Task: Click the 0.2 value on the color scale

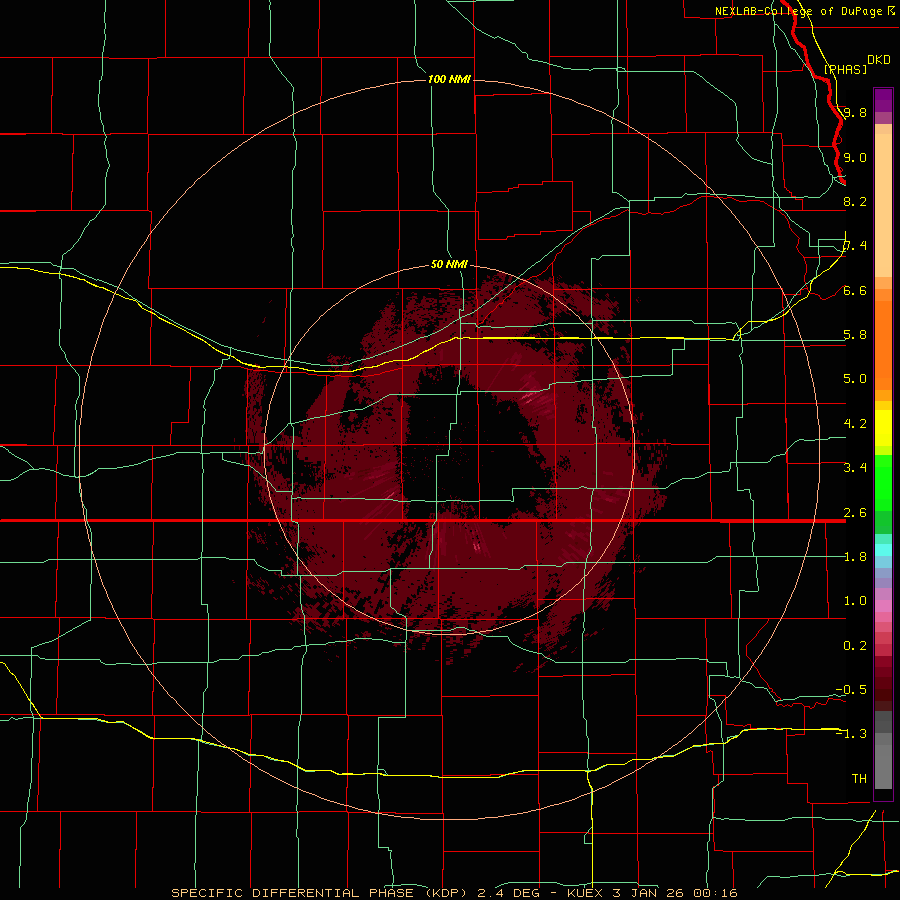Action: pyautogui.click(x=855, y=646)
